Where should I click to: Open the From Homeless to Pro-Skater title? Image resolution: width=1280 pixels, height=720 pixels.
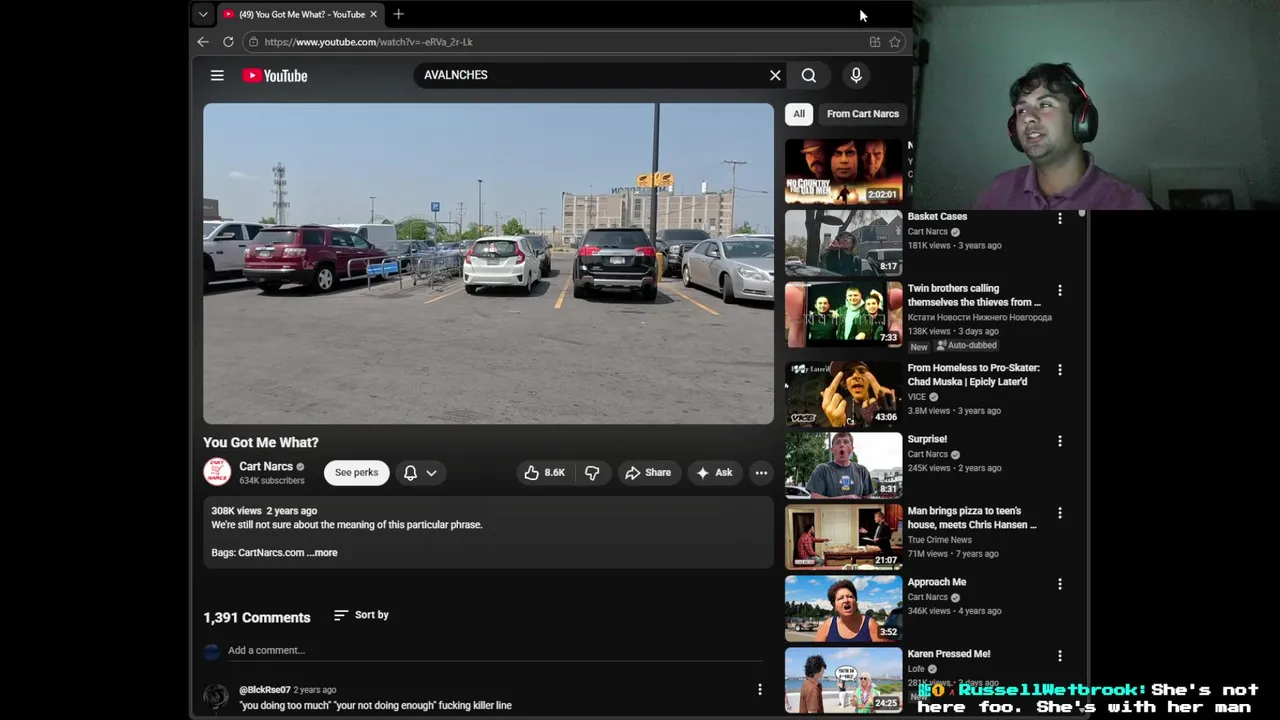click(973, 375)
